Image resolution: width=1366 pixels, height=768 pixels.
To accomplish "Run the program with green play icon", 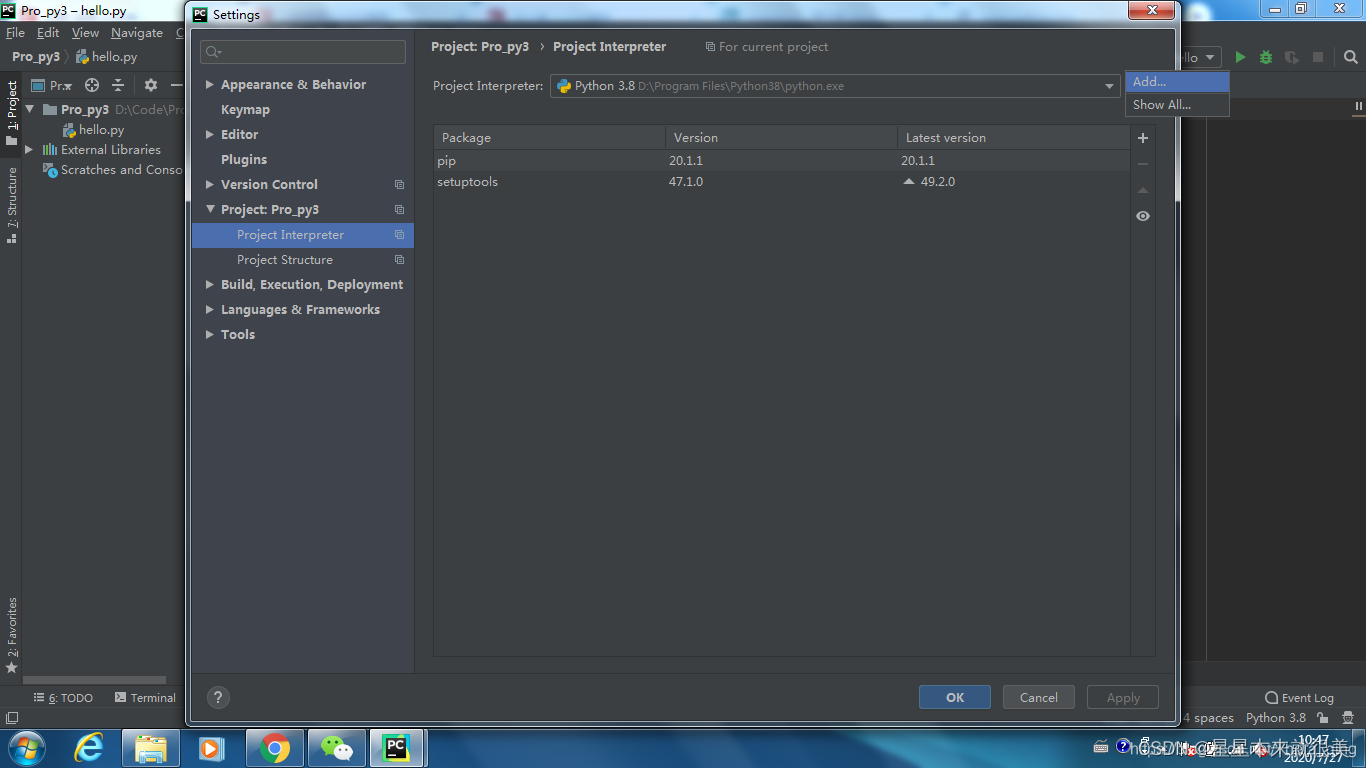I will [x=1240, y=58].
